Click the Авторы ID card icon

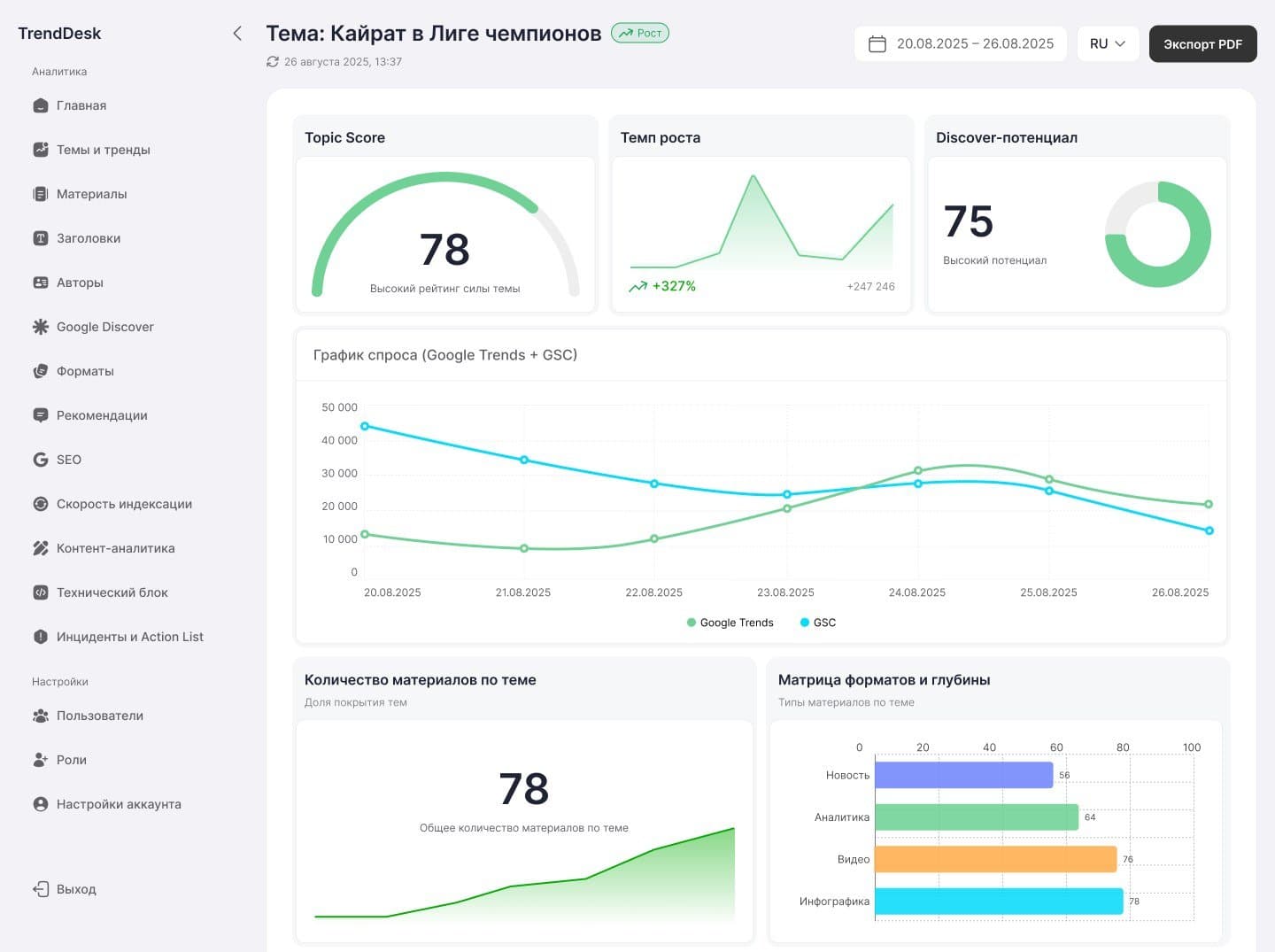coord(41,283)
